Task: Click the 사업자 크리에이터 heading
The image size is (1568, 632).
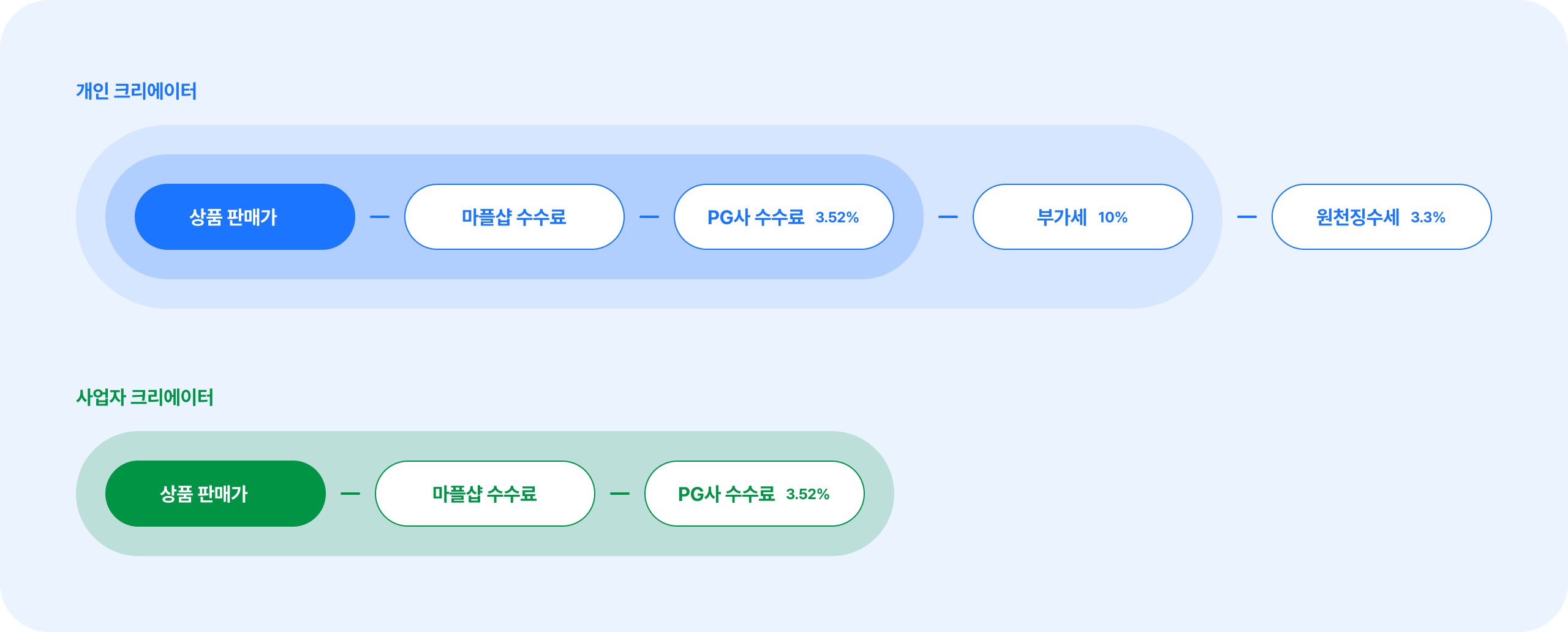Action: [x=145, y=397]
